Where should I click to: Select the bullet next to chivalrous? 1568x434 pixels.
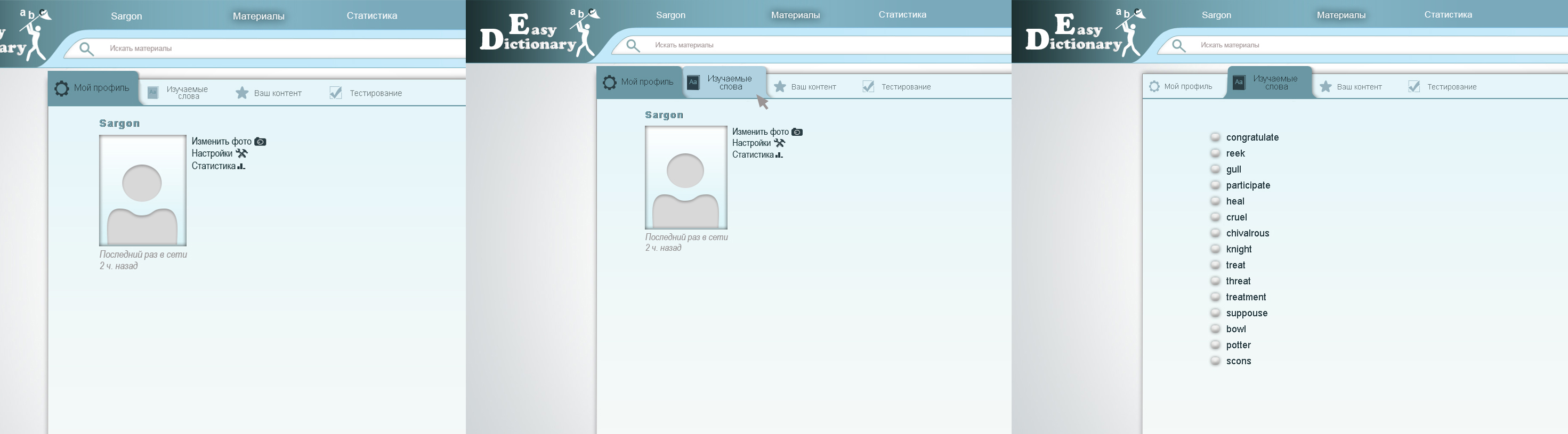click(x=1216, y=232)
